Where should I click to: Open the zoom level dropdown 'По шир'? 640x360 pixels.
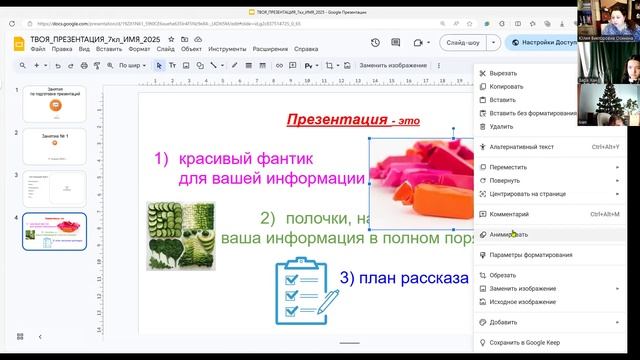point(132,65)
